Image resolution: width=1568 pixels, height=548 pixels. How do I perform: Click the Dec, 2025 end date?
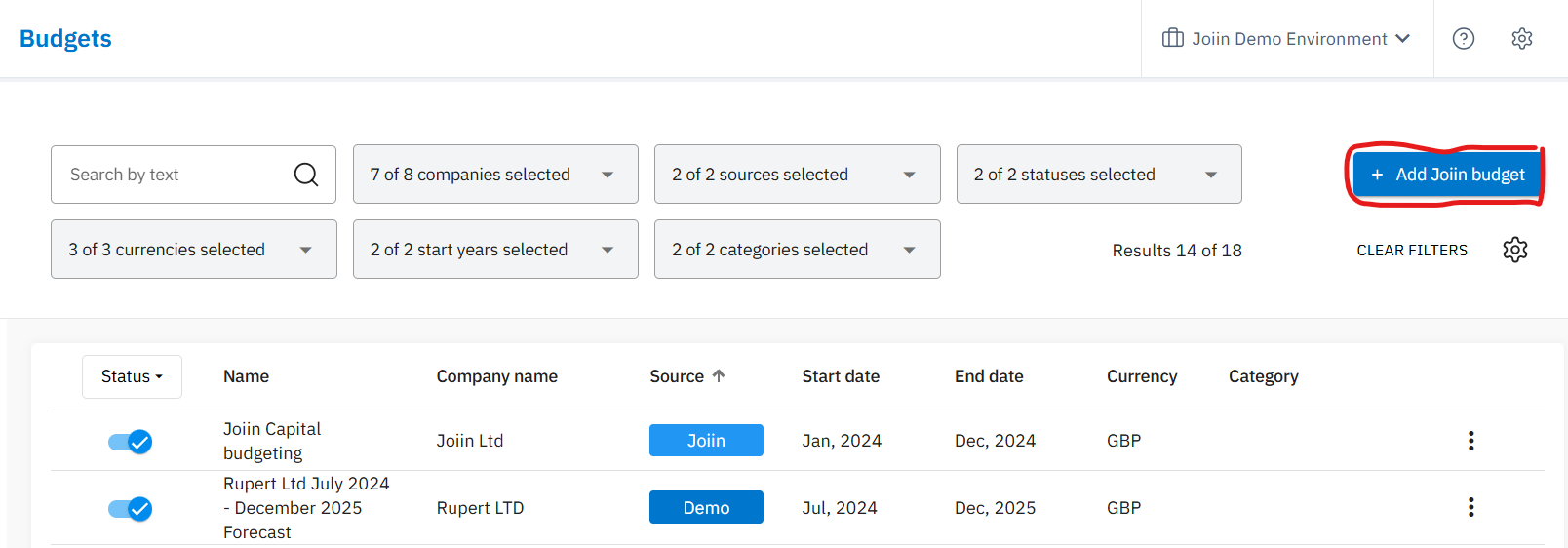pos(995,508)
